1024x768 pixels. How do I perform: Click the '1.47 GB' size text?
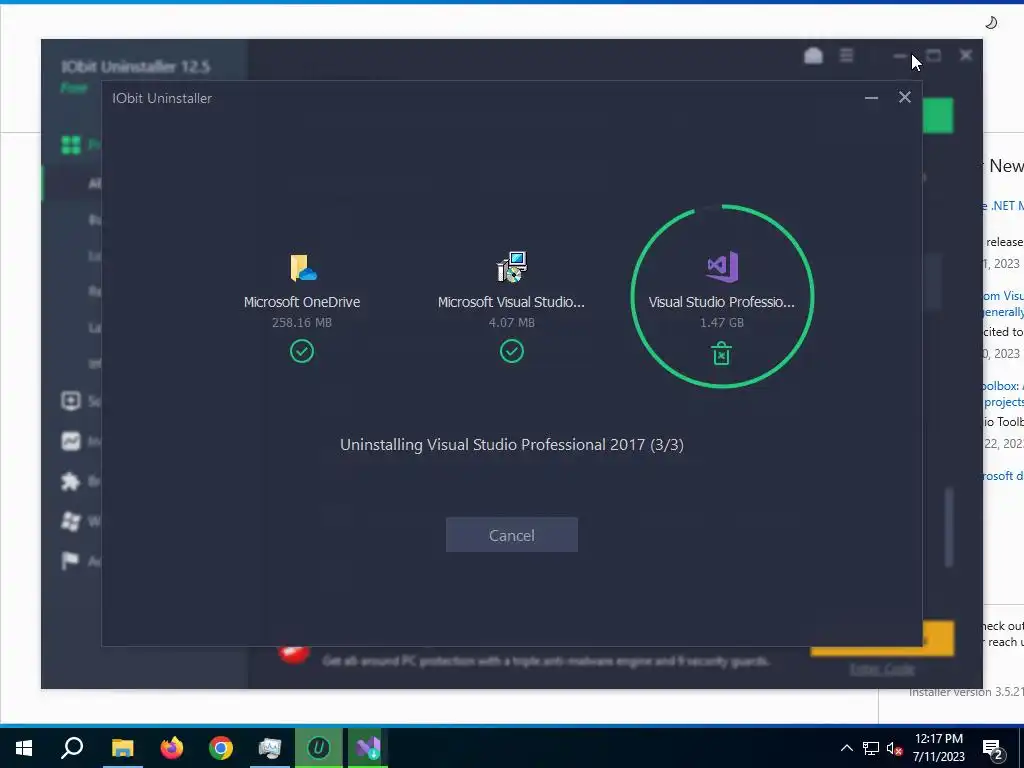722,323
